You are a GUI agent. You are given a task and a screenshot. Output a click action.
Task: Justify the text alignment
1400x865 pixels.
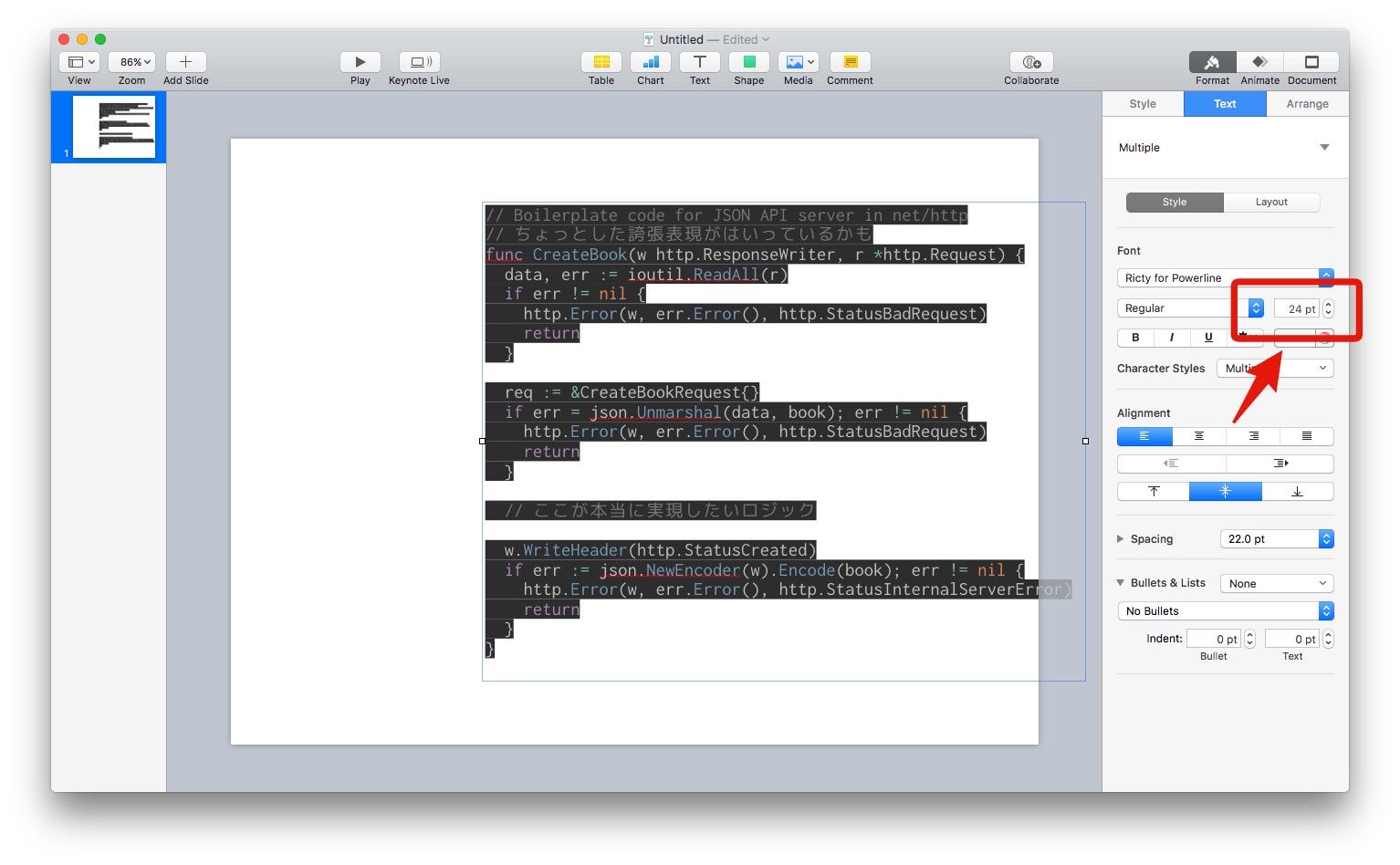1307,436
